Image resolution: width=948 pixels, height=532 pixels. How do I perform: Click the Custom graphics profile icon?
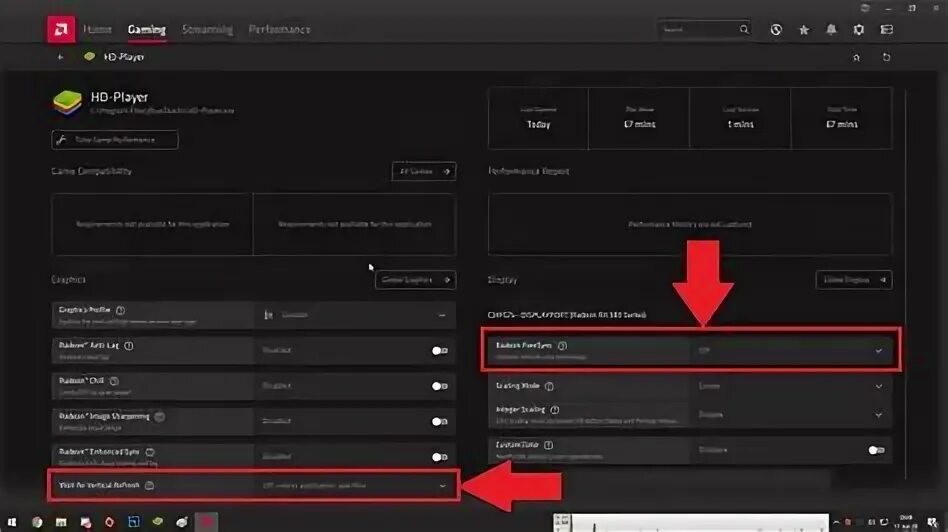coord(268,315)
